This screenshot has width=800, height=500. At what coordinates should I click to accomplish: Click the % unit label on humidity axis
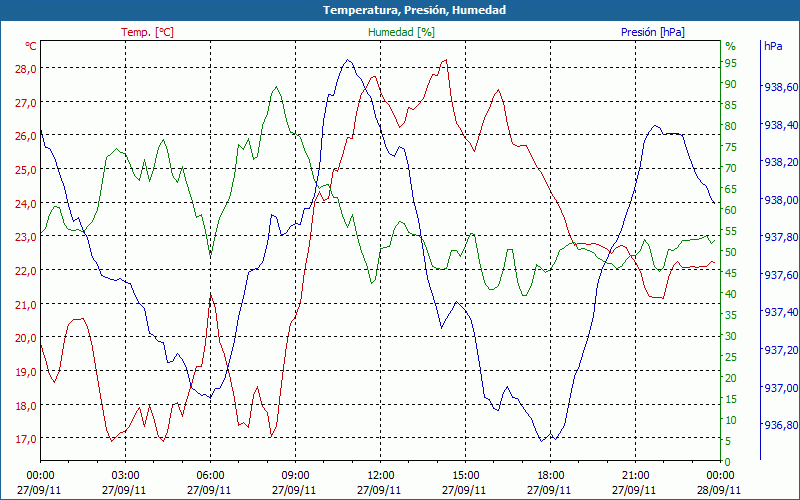(x=731, y=46)
